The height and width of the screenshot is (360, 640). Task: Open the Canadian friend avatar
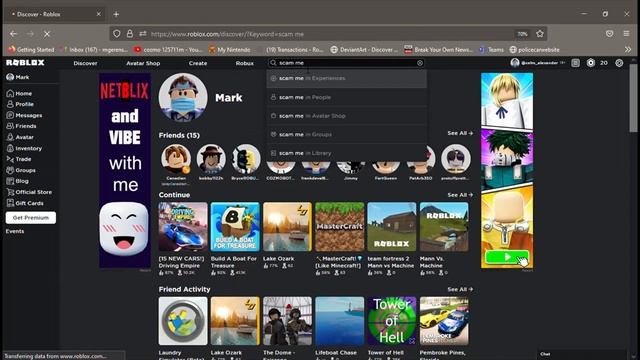click(x=176, y=159)
